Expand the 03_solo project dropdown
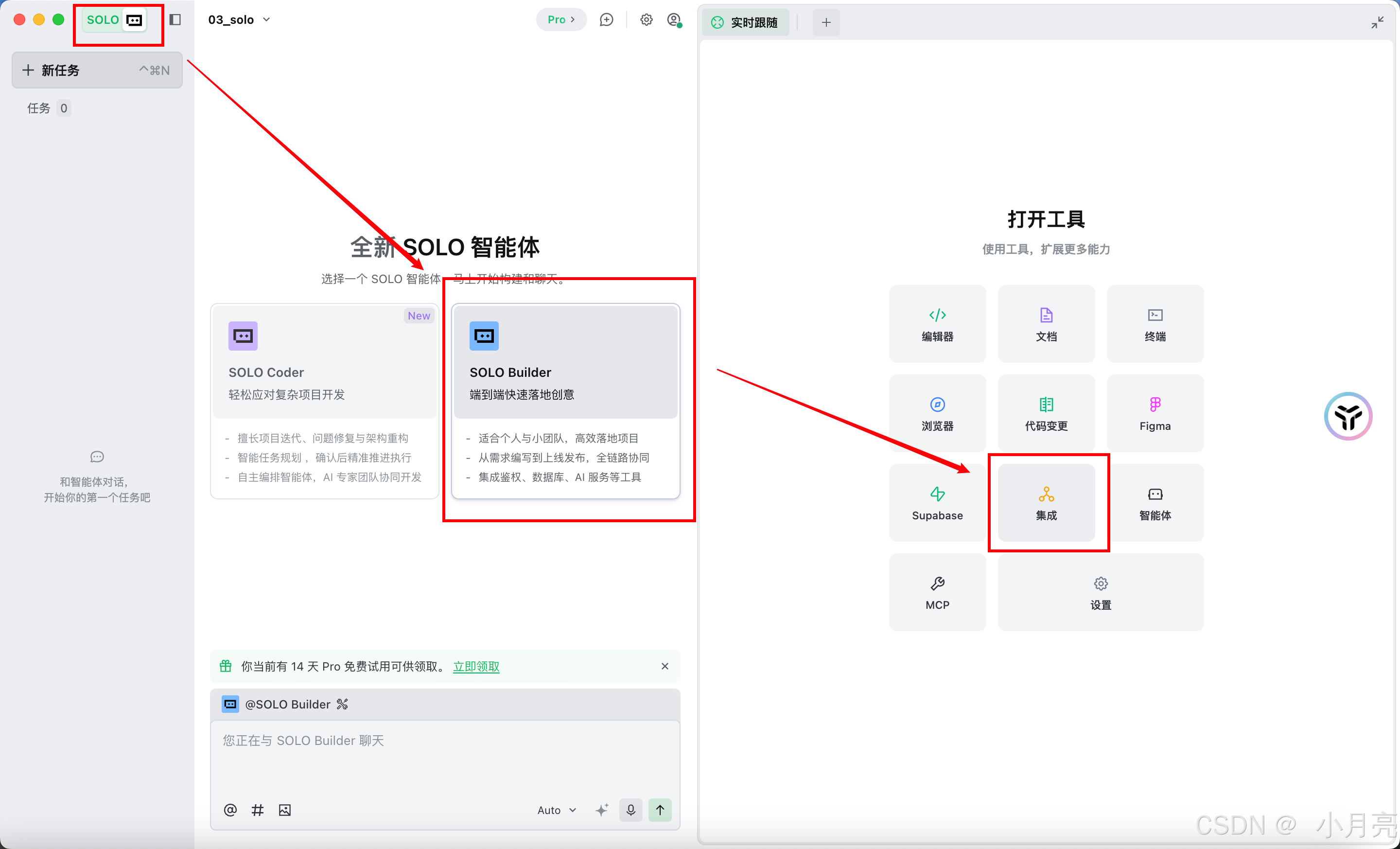The image size is (1400, 849). click(239, 20)
